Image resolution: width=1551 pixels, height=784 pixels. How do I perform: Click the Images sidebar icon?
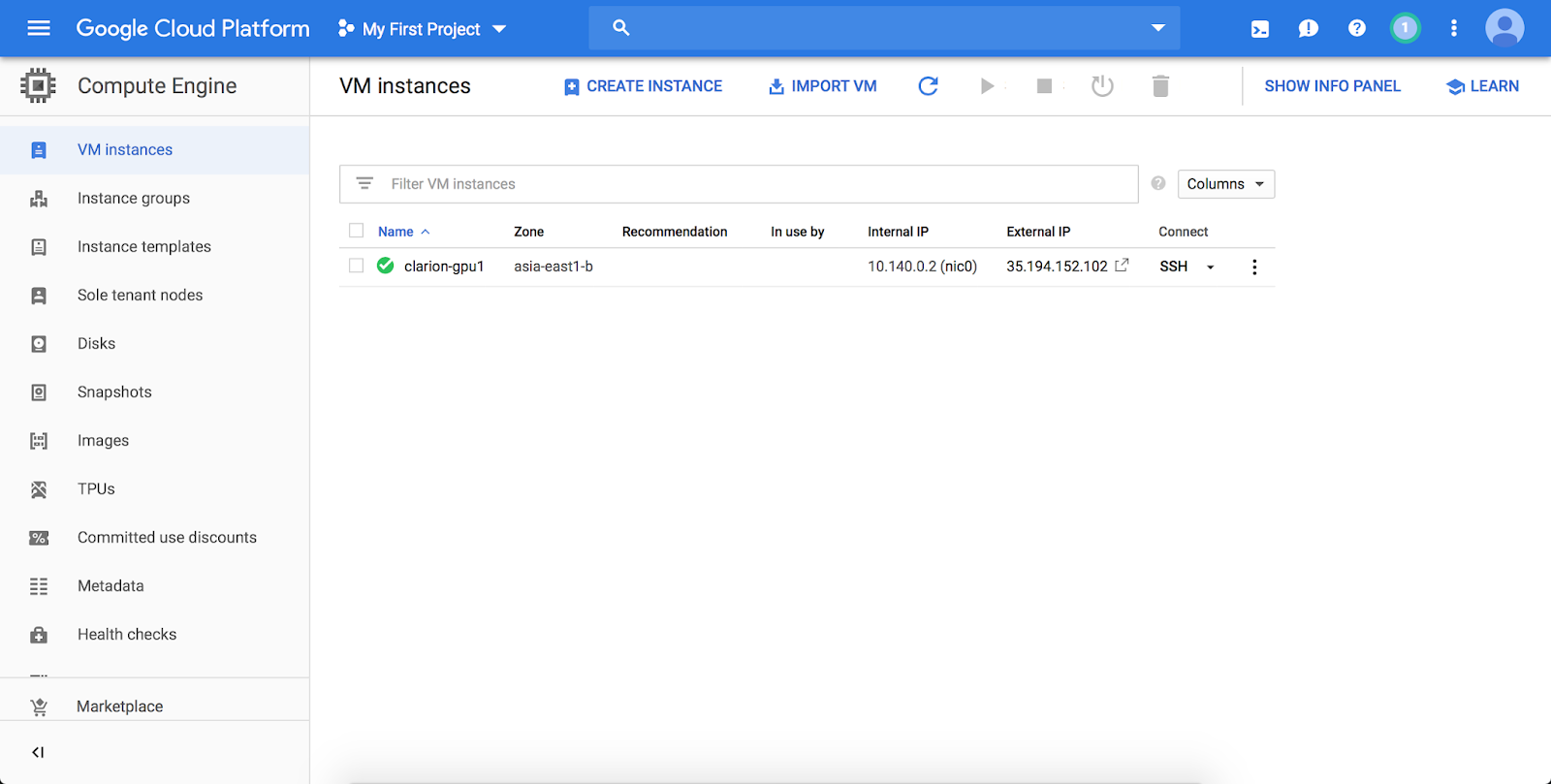pyautogui.click(x=39, y=441)
